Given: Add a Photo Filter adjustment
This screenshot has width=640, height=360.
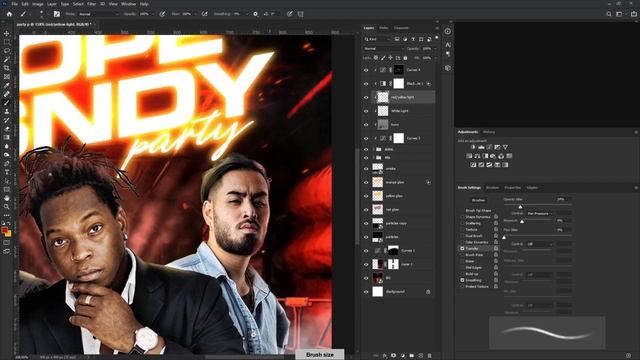Looking at the screenshot, I should pos(493,156).
